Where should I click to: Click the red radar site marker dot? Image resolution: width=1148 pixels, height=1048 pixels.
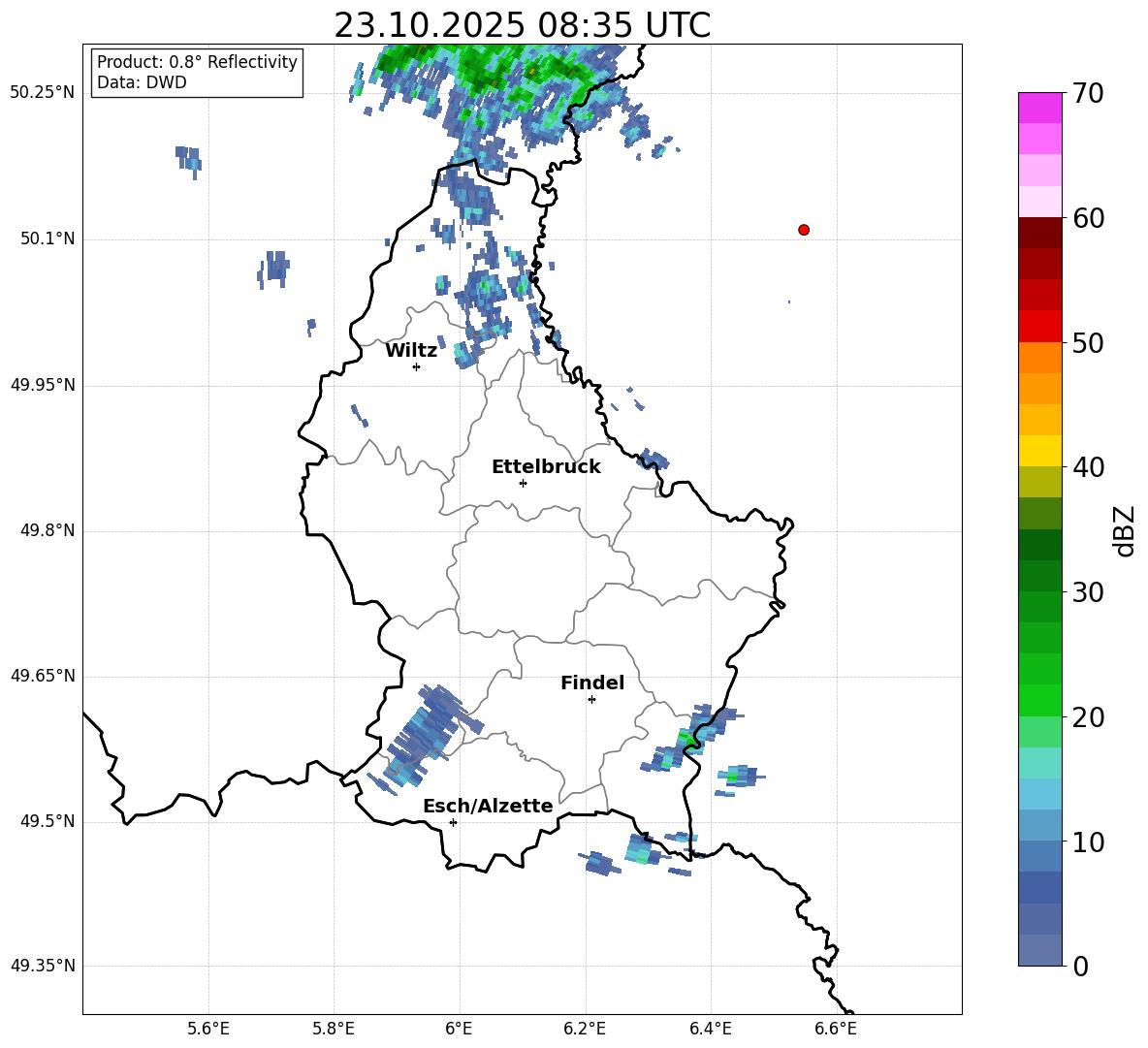804,230
